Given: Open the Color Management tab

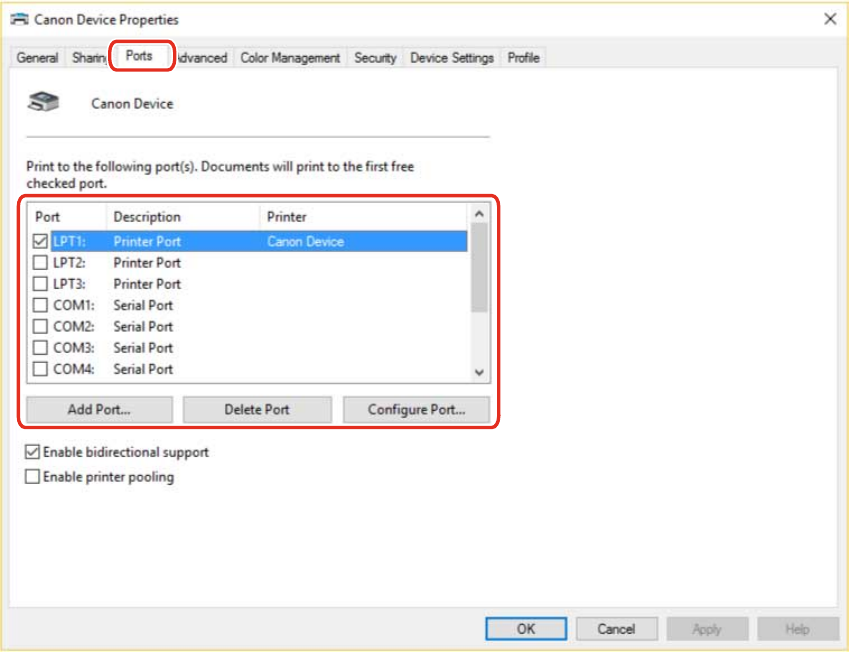Looking at the screenshot, I should click(290, 57).
